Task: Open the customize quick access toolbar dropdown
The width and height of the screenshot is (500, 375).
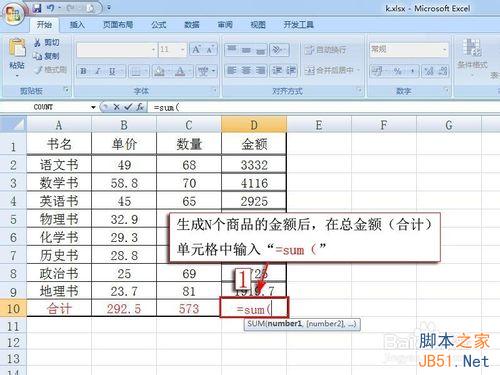Action: pos(109,8)
